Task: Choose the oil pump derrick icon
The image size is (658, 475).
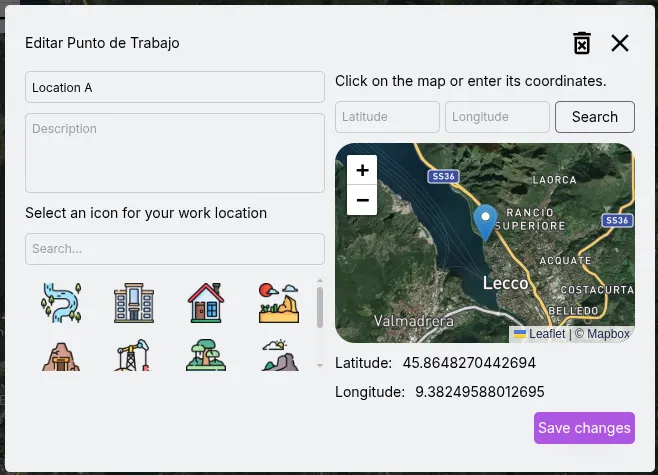Action: click(134, 355)
